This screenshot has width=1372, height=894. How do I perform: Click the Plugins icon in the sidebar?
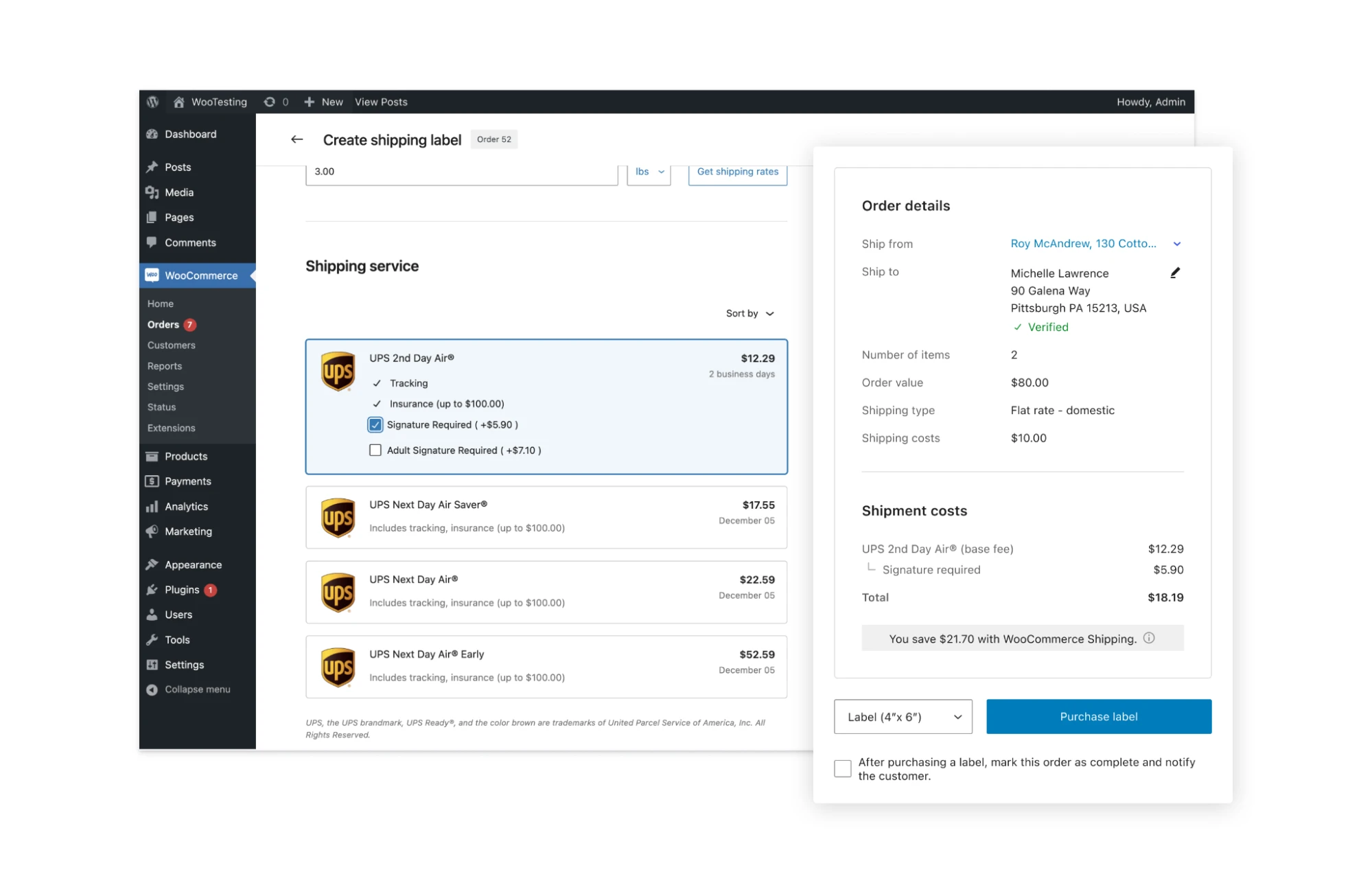152,589
